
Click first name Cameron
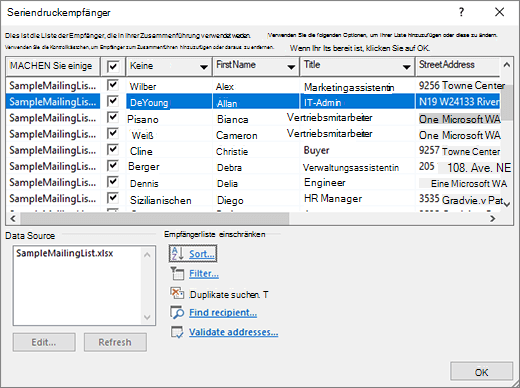pyautogui.click(x=237, y=135)
